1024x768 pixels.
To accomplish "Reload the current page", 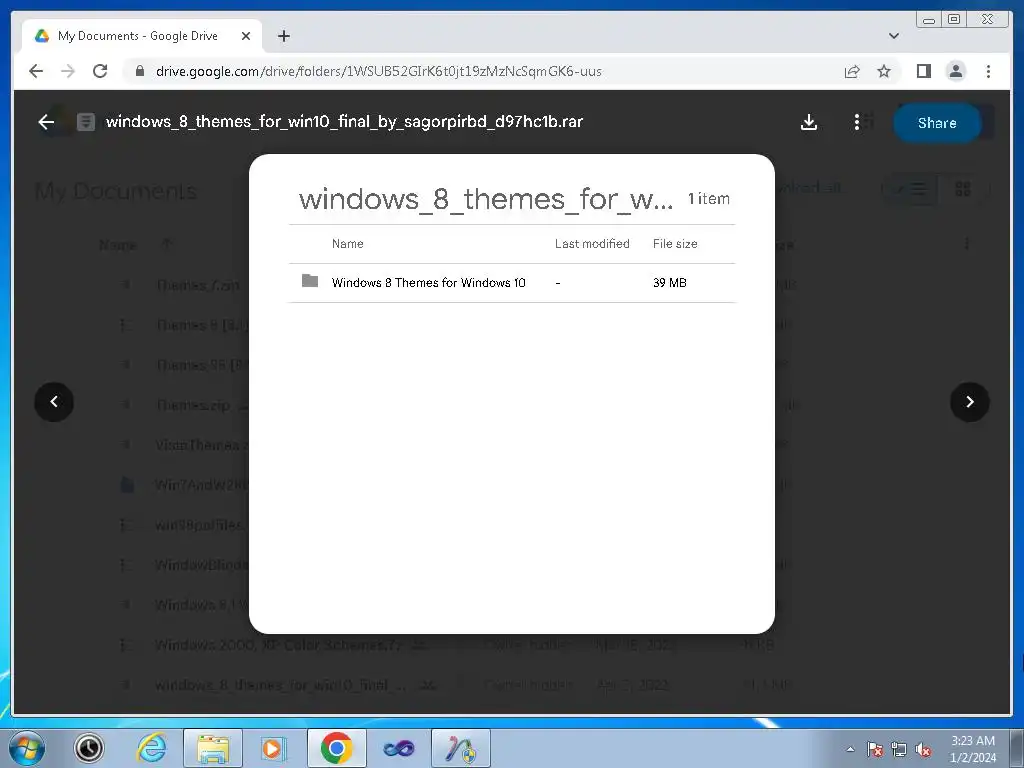I will [x=100, y=71].
